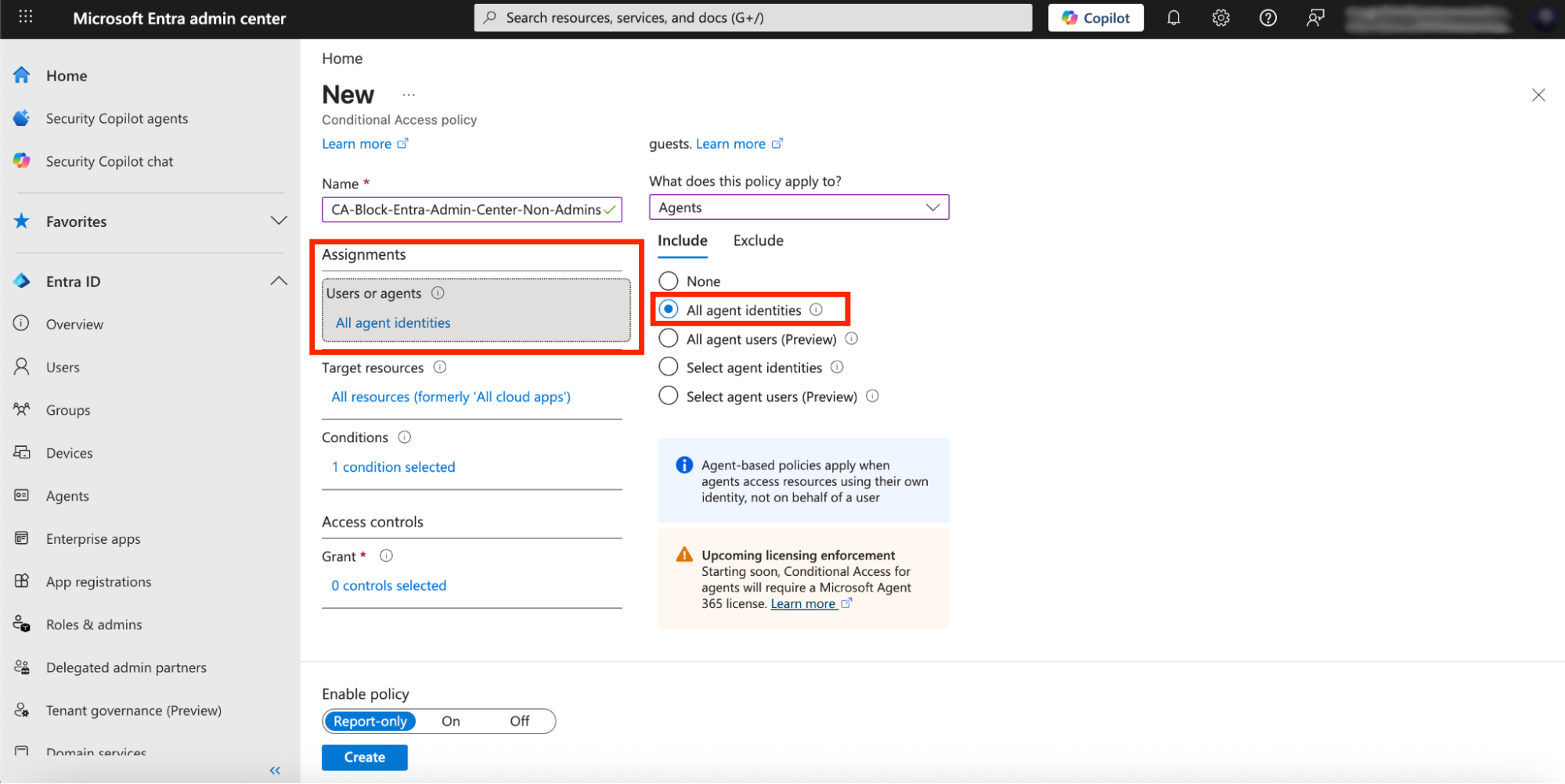1565x784 pixels.
Task: Click the Home breadcrumb link
Action: pyautogui.click(x=342, y=59)
